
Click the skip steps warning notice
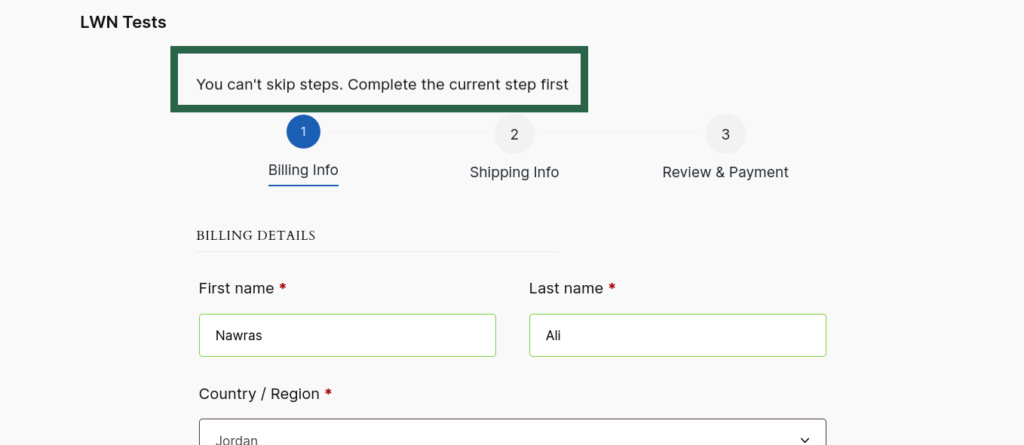tap(381, 84)
